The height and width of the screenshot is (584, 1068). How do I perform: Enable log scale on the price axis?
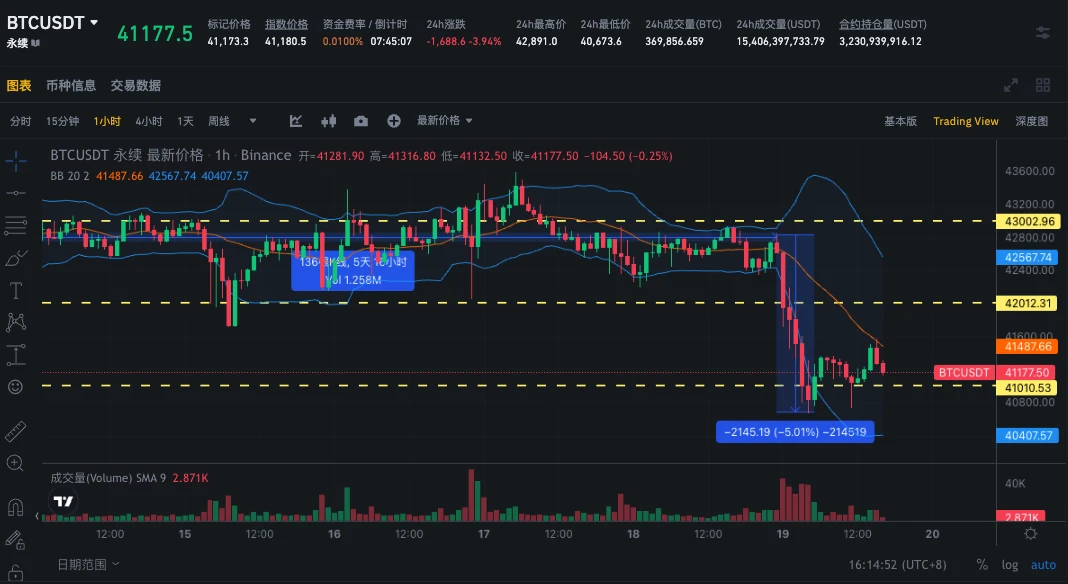1010,564
